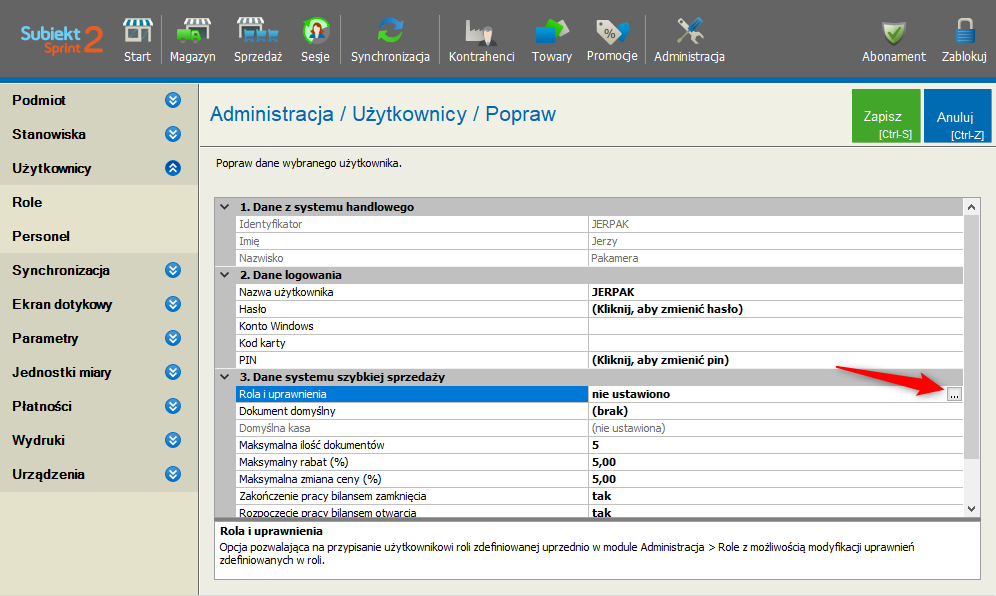
Task: Lock the app with Zablokuj
Action: pyautogui.click(x=964, y=39)
